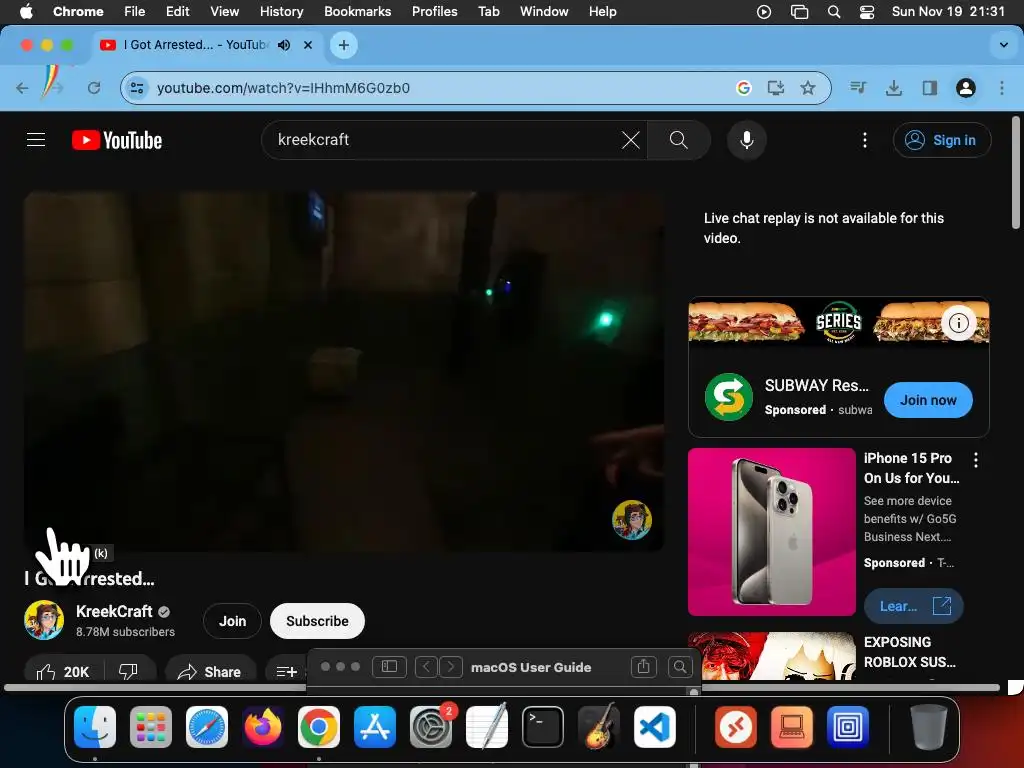Open Visual Studio Code from Dock
1024x768 pixels.
(655, 727)
